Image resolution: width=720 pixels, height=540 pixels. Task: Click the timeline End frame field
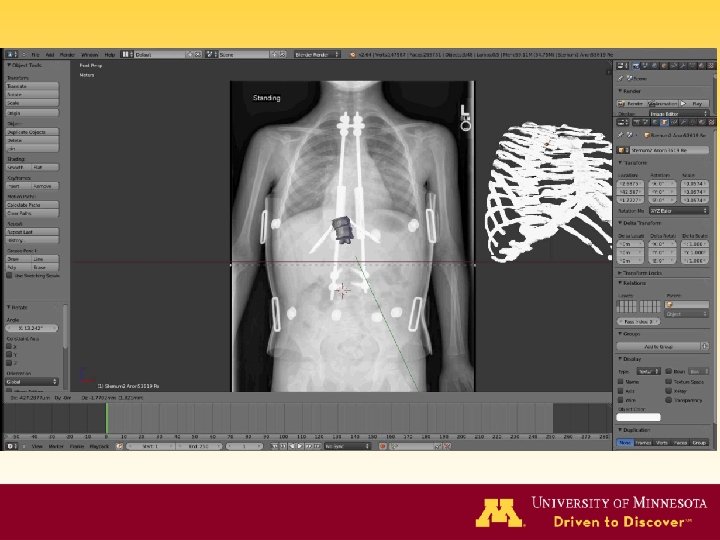point(200,446)
